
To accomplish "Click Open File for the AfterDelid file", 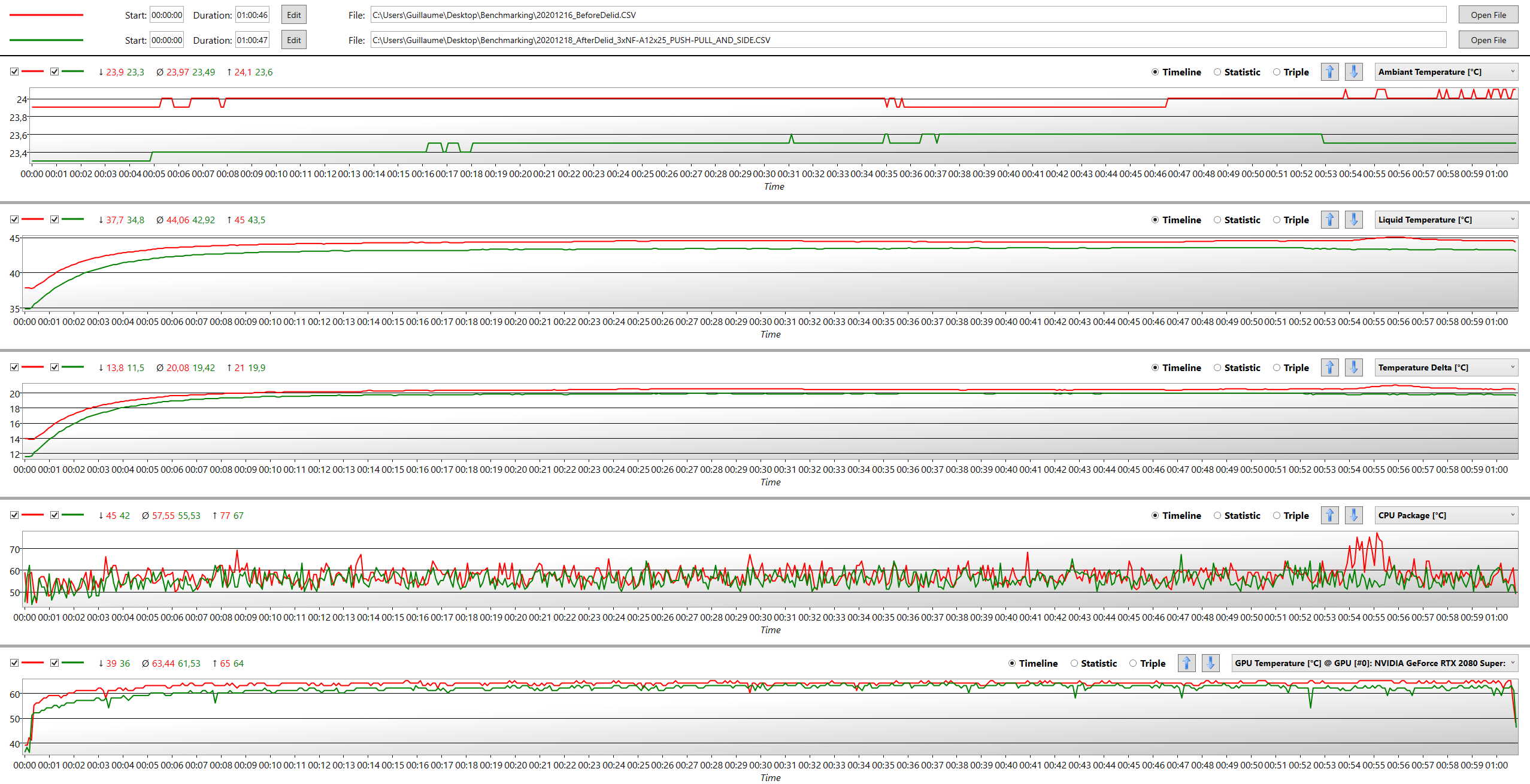I will point(1487,40).
